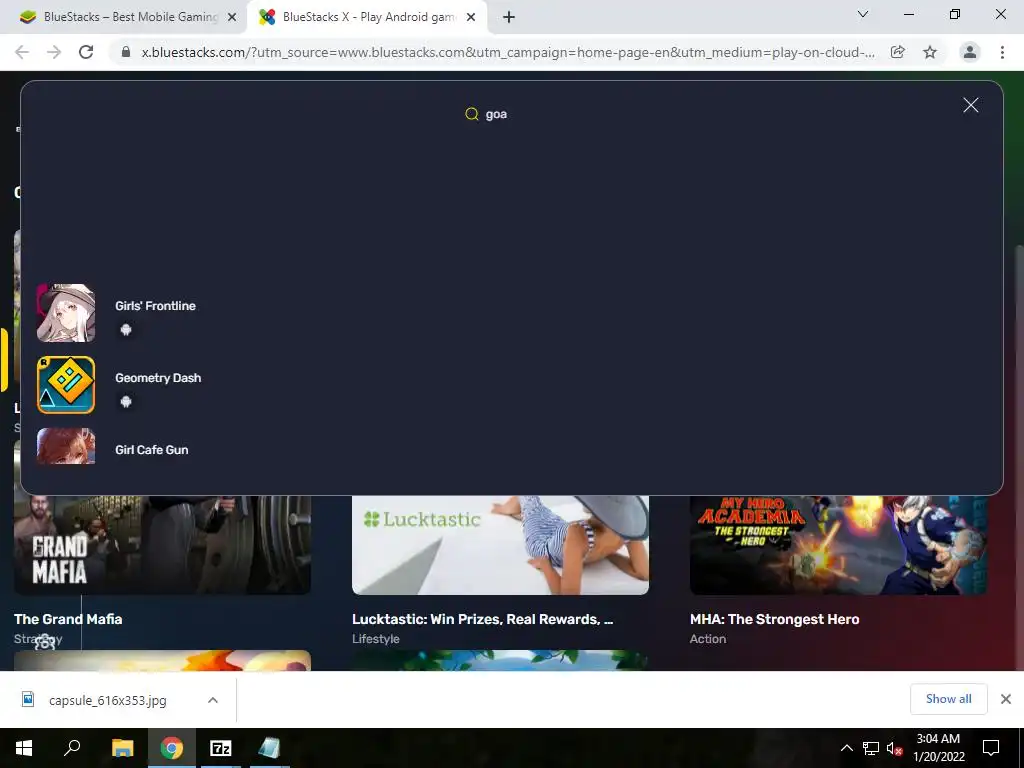Click the Android icon under Geometry Dash

(x=126, y=402)
